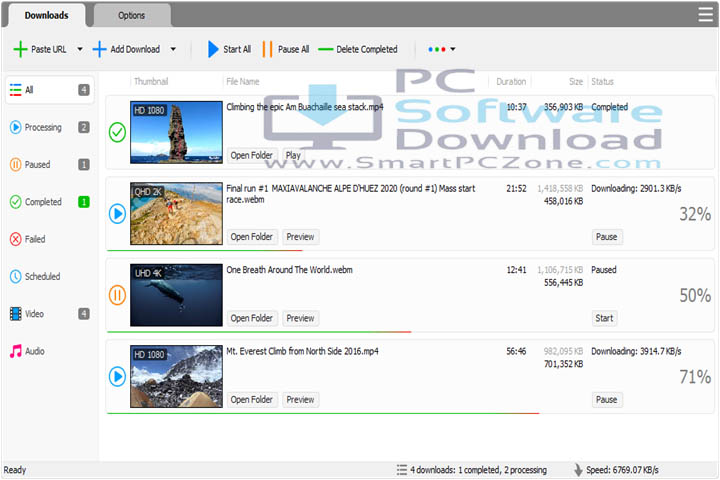Click completed checkmark icon of Am Buachaille download
This screenshot has width=720, height=480.
click(x=117, y=132)
